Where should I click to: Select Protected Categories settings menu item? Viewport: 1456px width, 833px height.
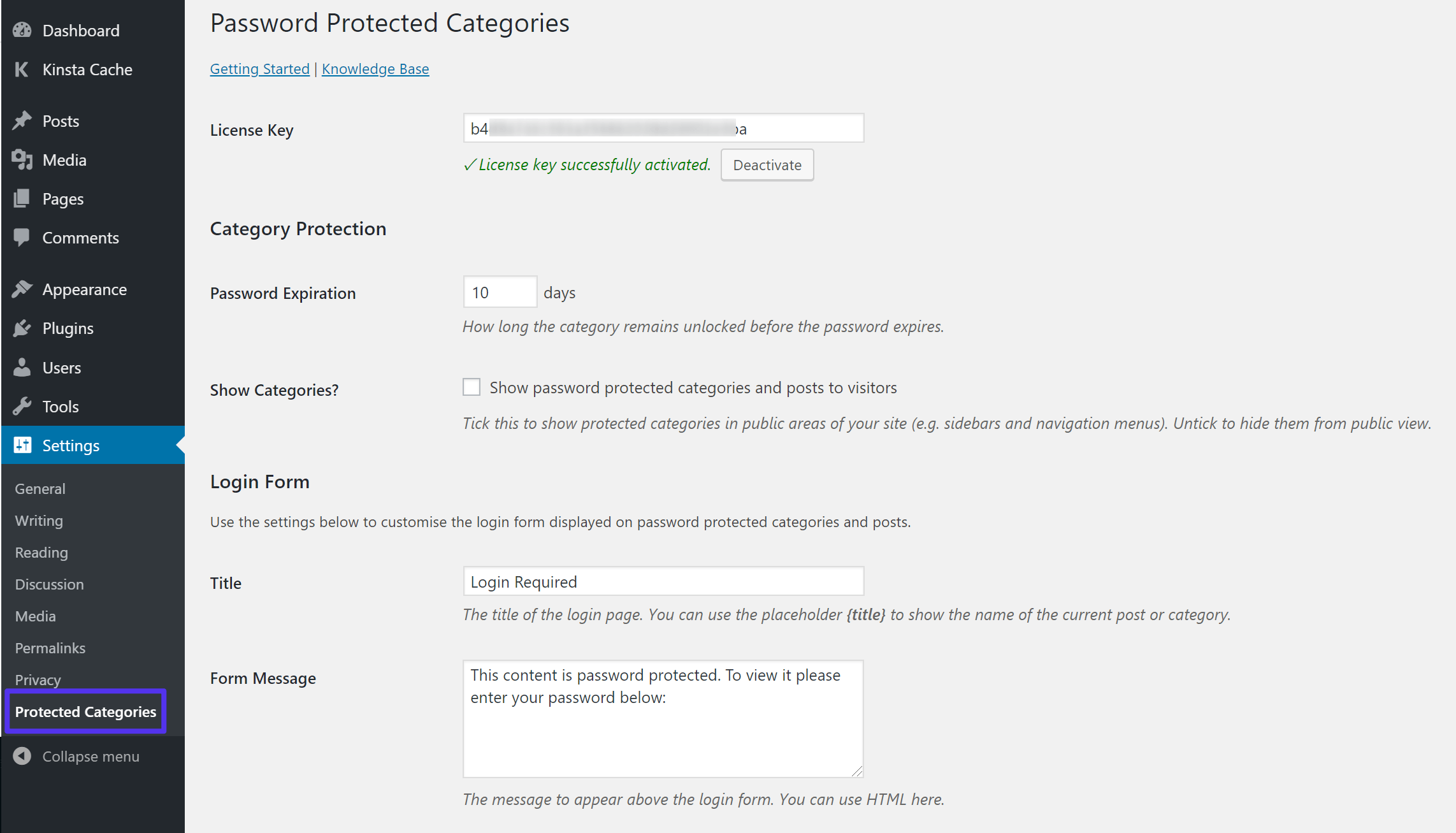[85, 711]
